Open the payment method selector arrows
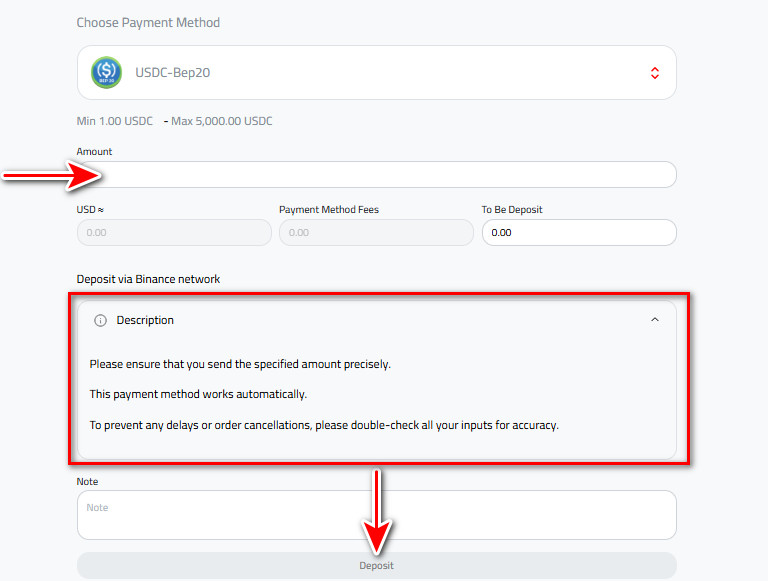 (654, 73)
